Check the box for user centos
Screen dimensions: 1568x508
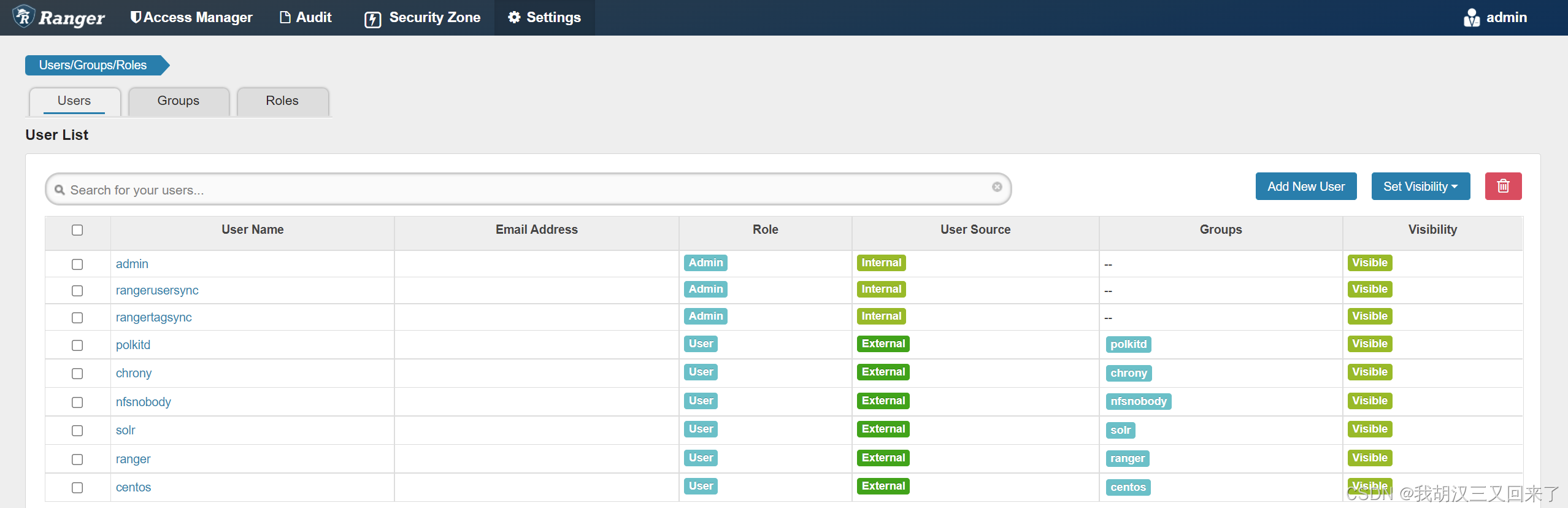pyautogui.click(x=77, y=488)
